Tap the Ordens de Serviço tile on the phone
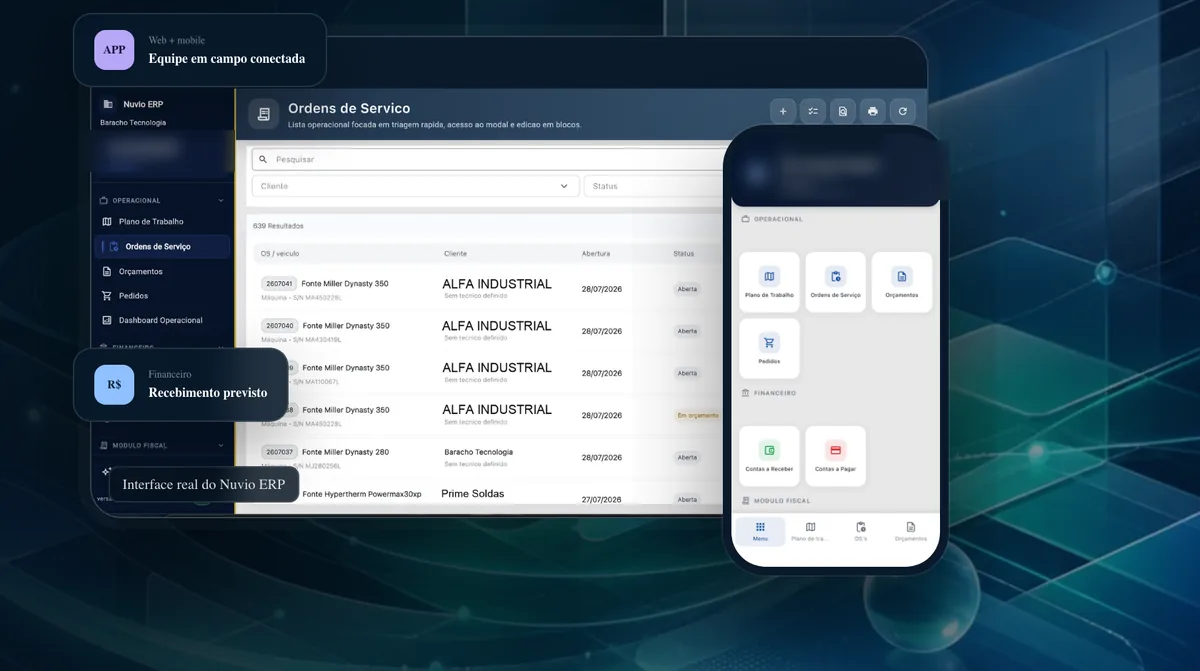The image size is (1200, 671). tap(836, 282)
